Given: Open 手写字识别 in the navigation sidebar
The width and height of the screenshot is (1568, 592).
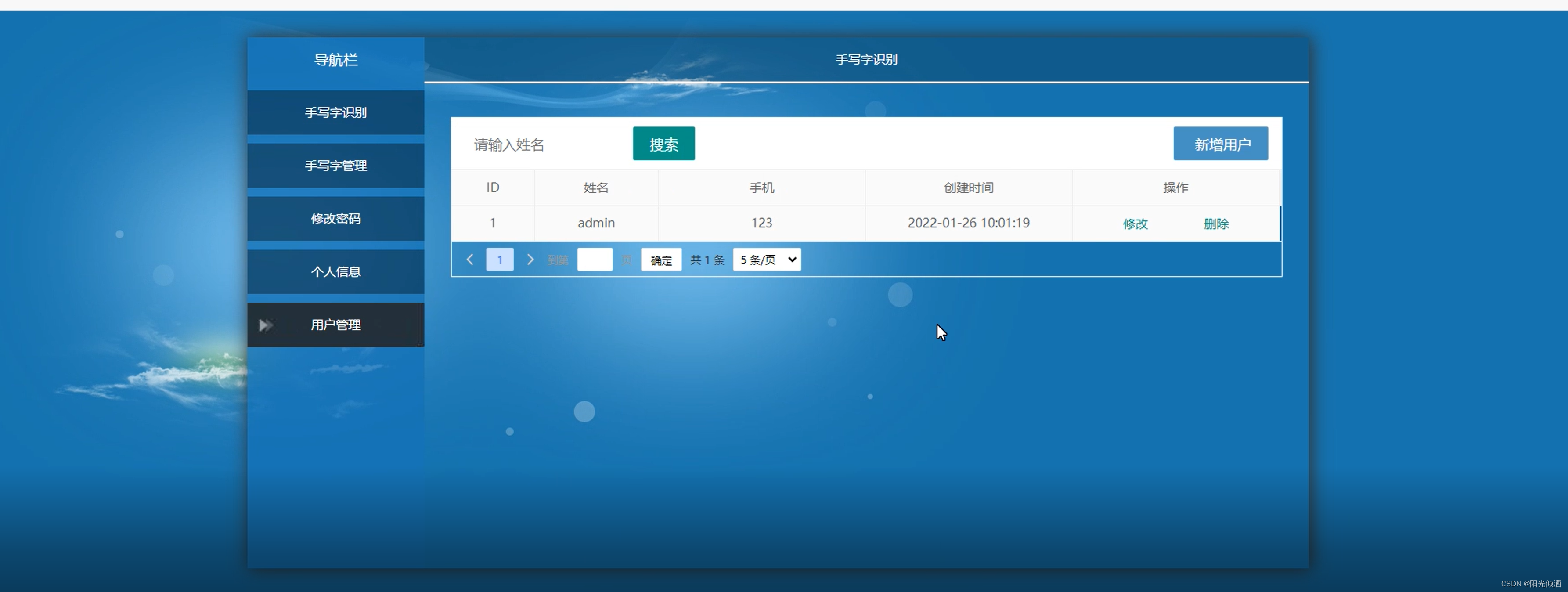Looking at the screenshot, I should coord(335,113).
